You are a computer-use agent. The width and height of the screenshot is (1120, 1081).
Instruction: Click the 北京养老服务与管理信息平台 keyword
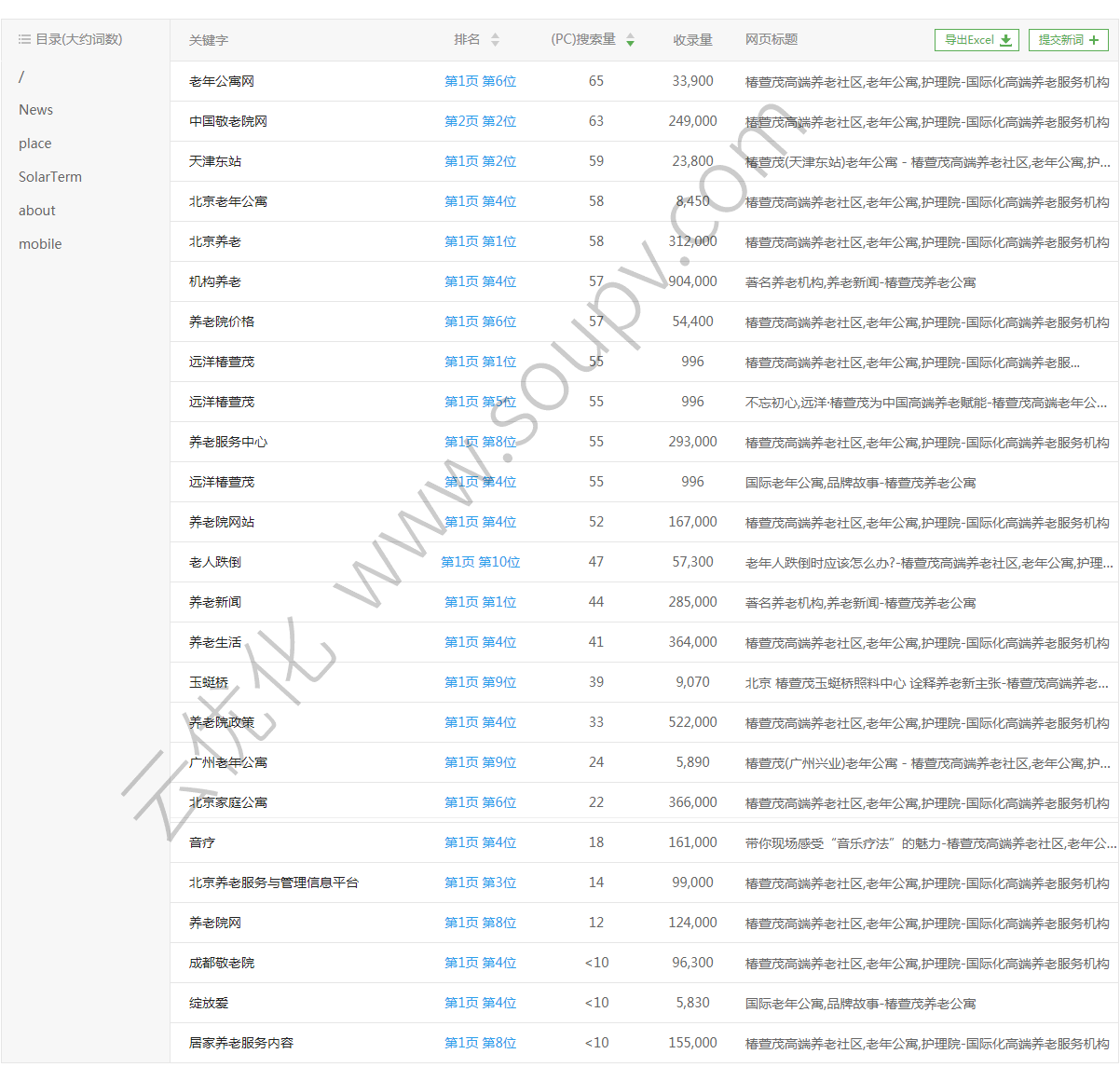[273, 883]
